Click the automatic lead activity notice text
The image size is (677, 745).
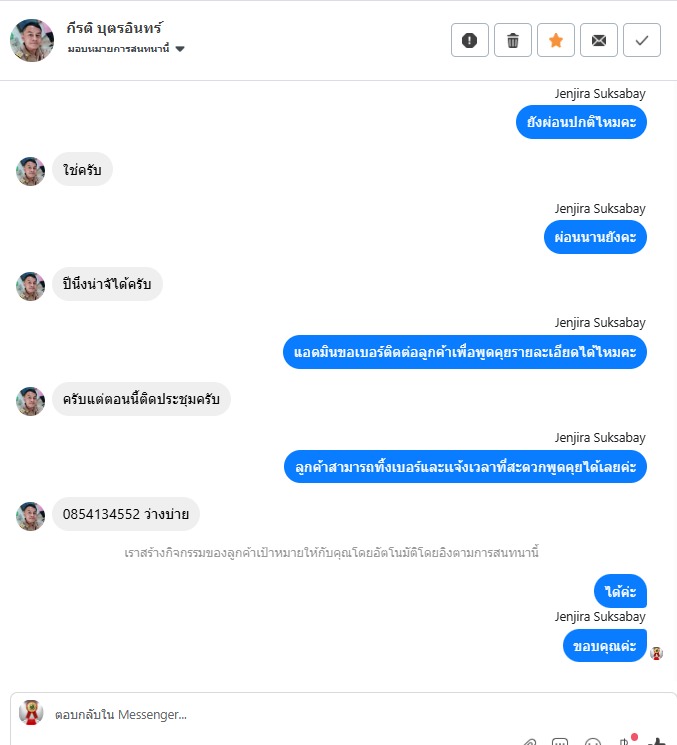click(332, 553)
